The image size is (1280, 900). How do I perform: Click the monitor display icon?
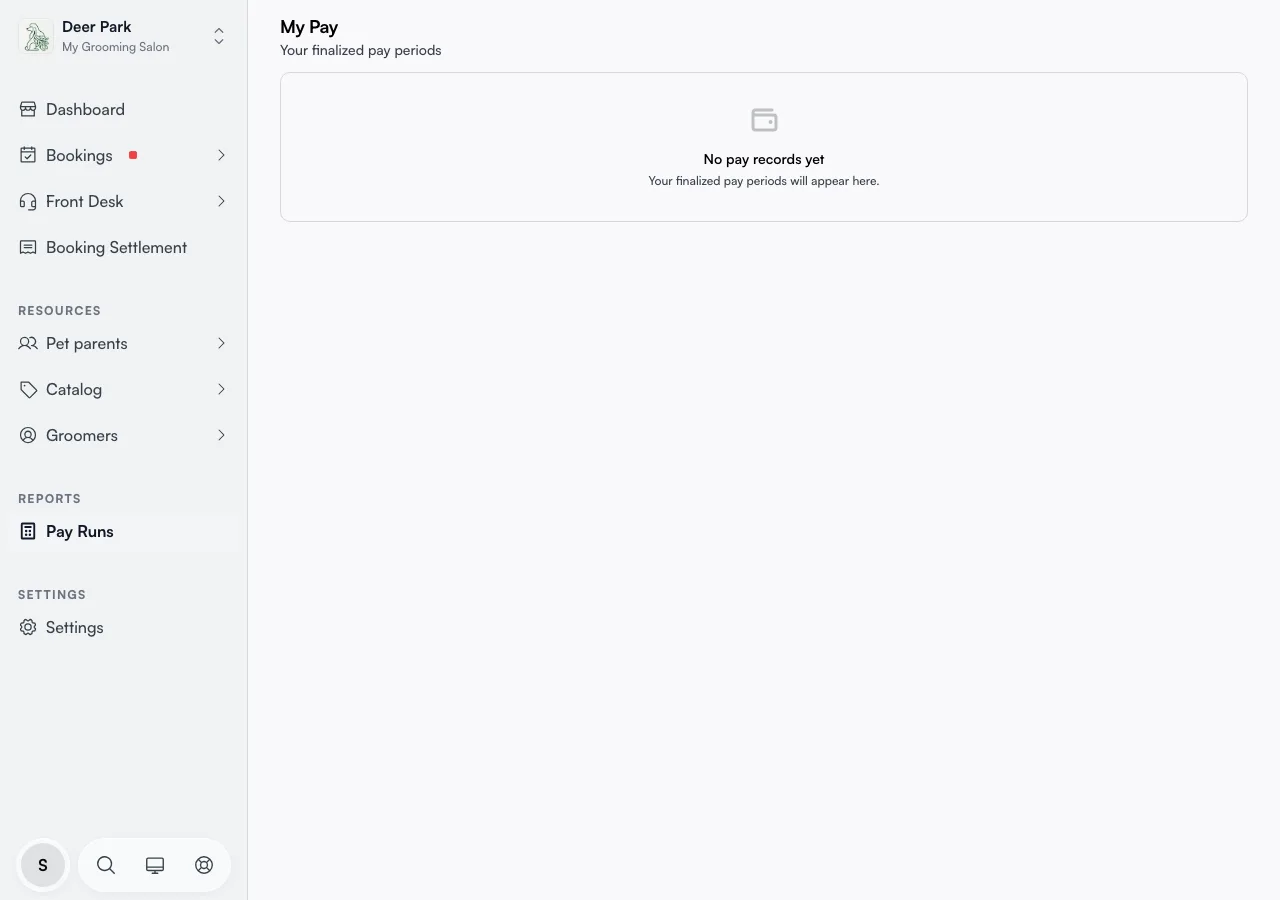155,865
